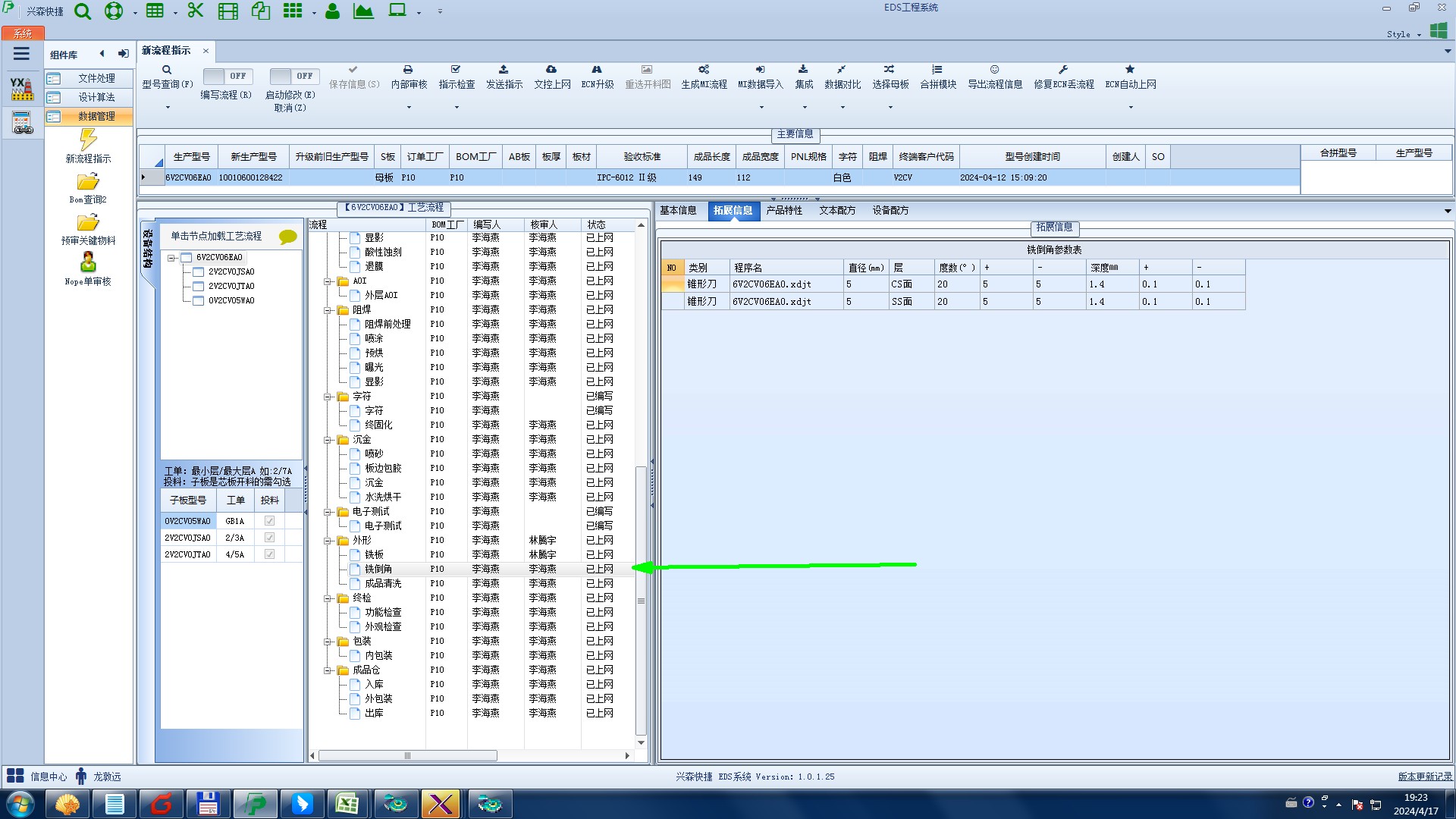Screen dimensions: 1456x819
Task: Click the 内部审核 print icon
Action: (408, 69)
